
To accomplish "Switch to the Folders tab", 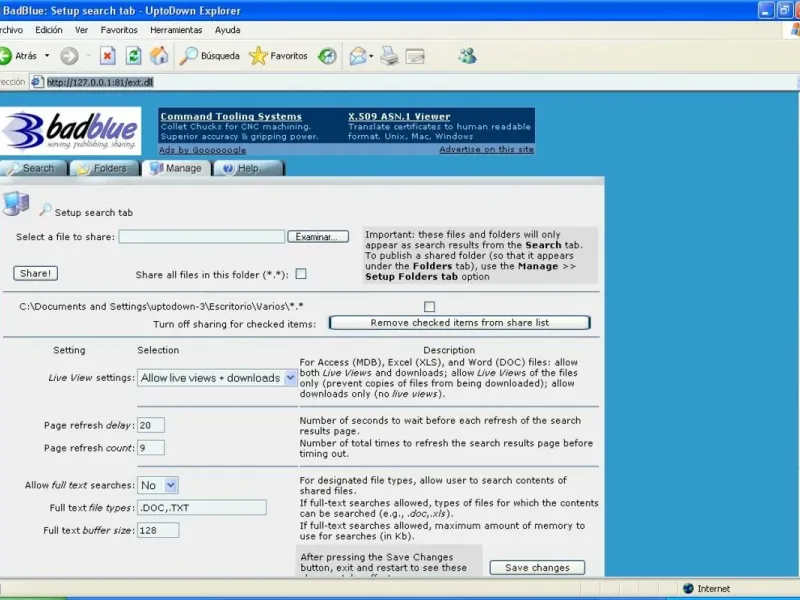I will pyautogui.click(x=105, y=168).
